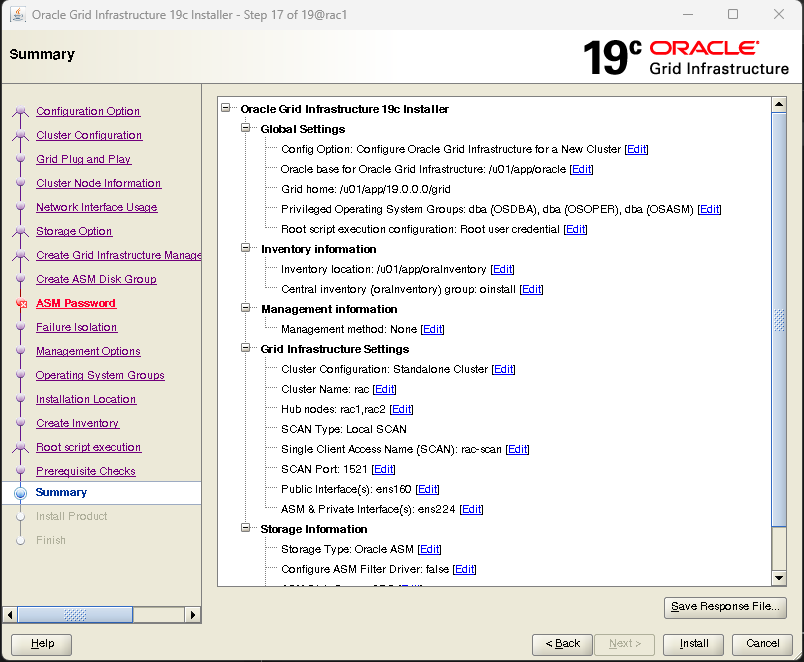Viewport: 804px width, 662px height.
Task: Open the Configuration Option step
Action: pos(88,111)
